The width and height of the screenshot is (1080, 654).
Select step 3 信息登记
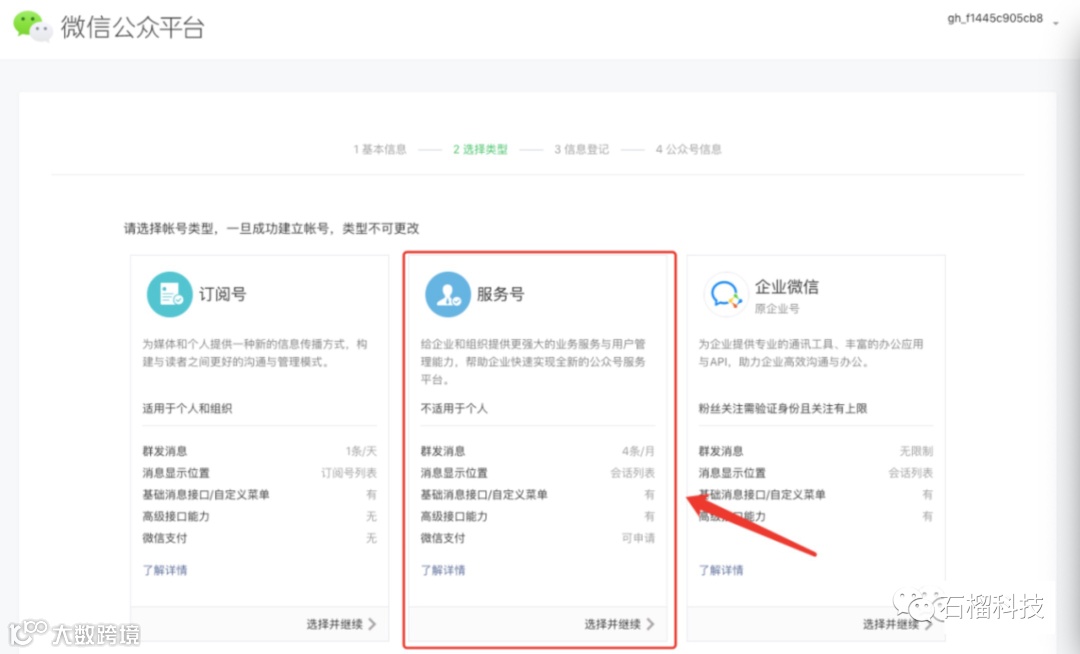coord(582,149)
